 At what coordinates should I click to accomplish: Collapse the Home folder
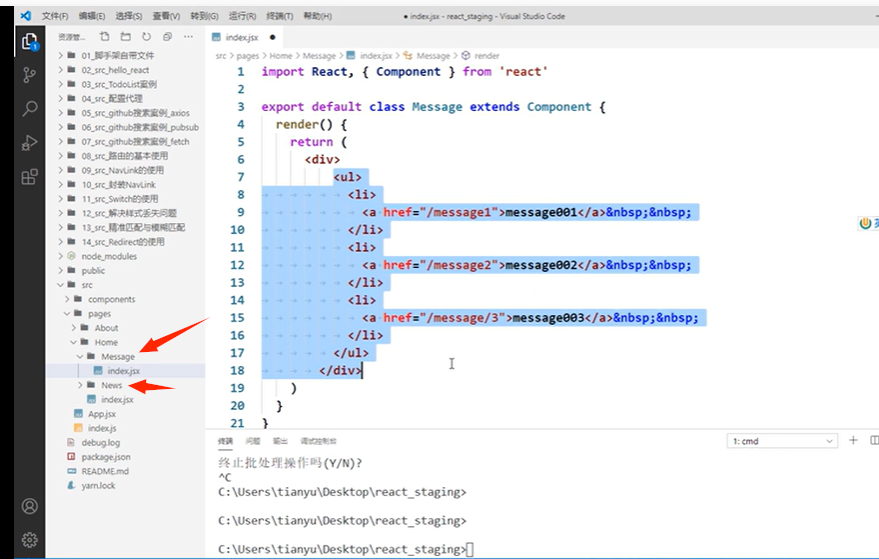126,342
